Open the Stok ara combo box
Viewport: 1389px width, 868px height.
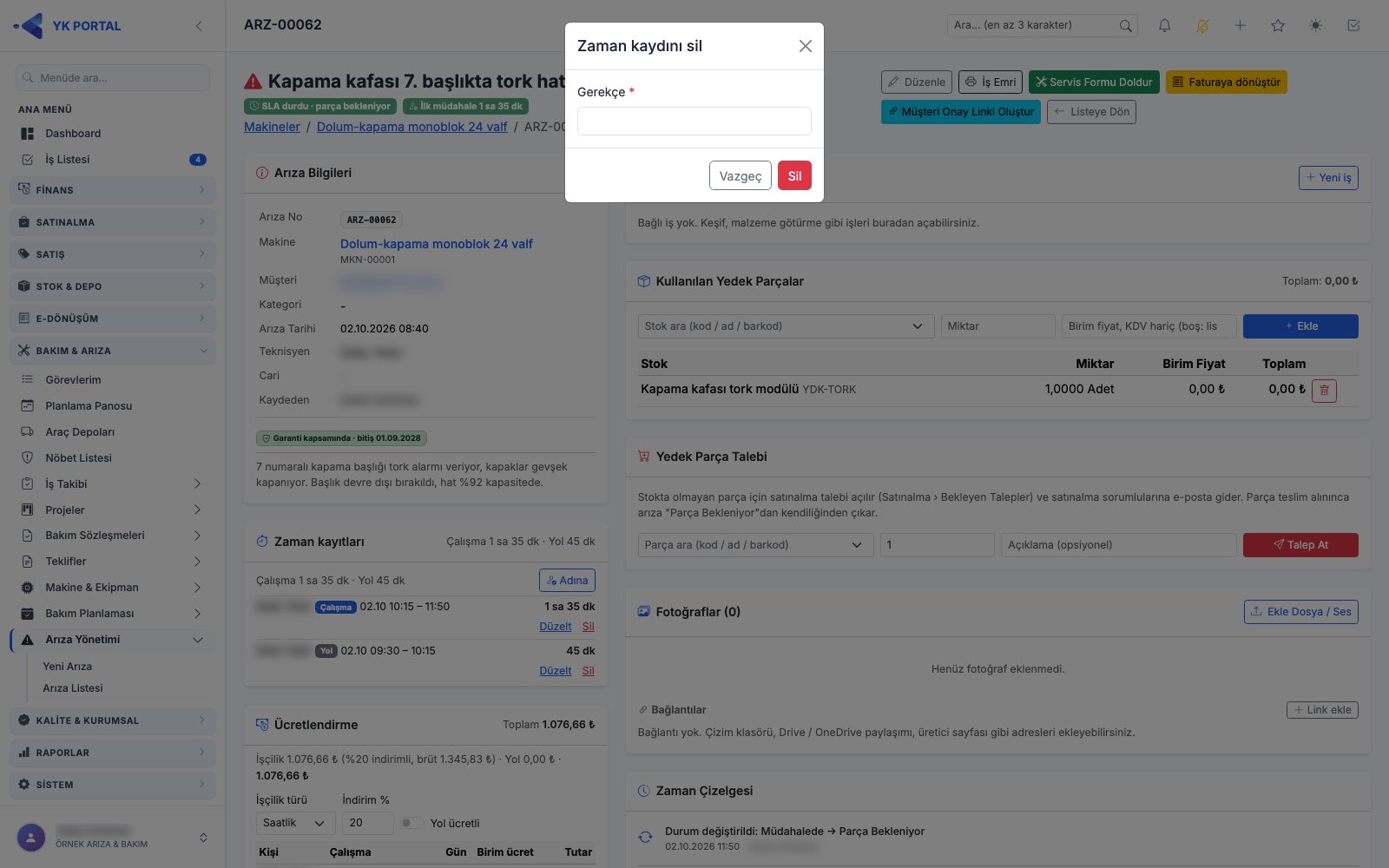point(786,326)
